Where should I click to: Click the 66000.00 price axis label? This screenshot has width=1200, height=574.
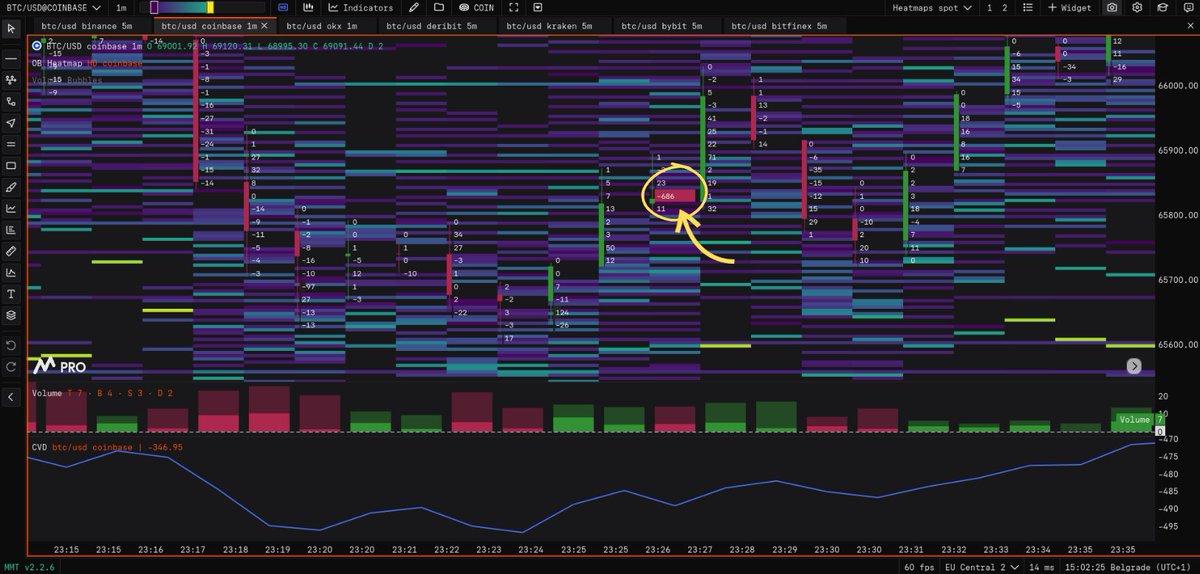pos(1176,87)
